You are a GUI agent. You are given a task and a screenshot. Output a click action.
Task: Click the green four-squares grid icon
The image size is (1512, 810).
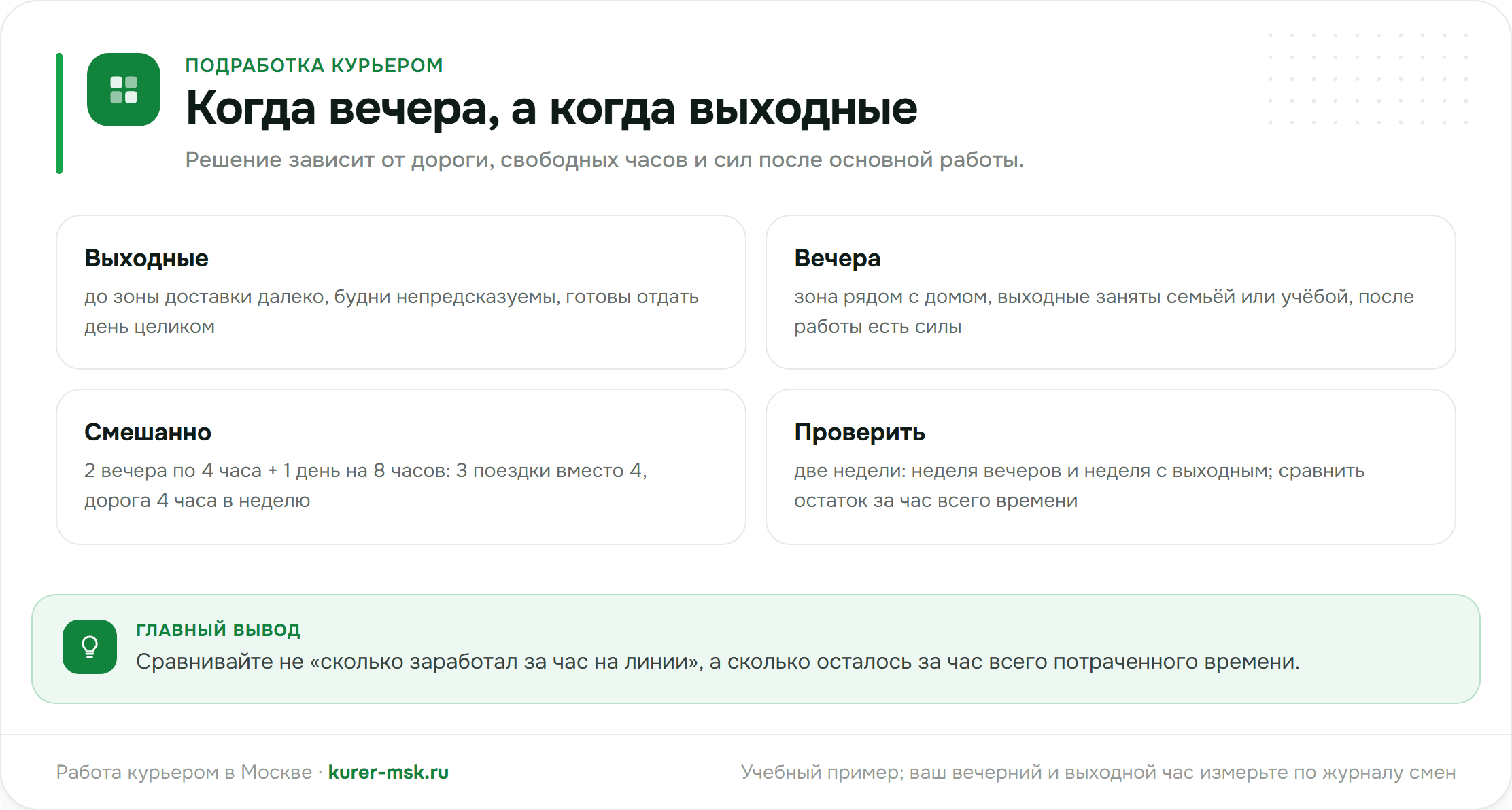pos(124,90)
